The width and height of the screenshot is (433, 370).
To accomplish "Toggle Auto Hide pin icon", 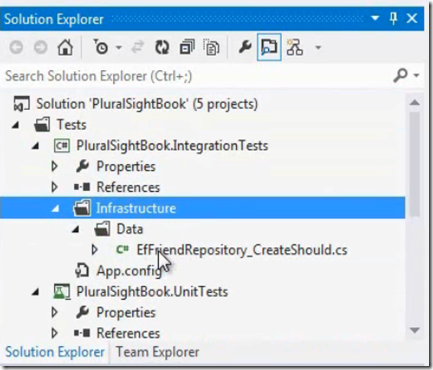I will point(394,18).
